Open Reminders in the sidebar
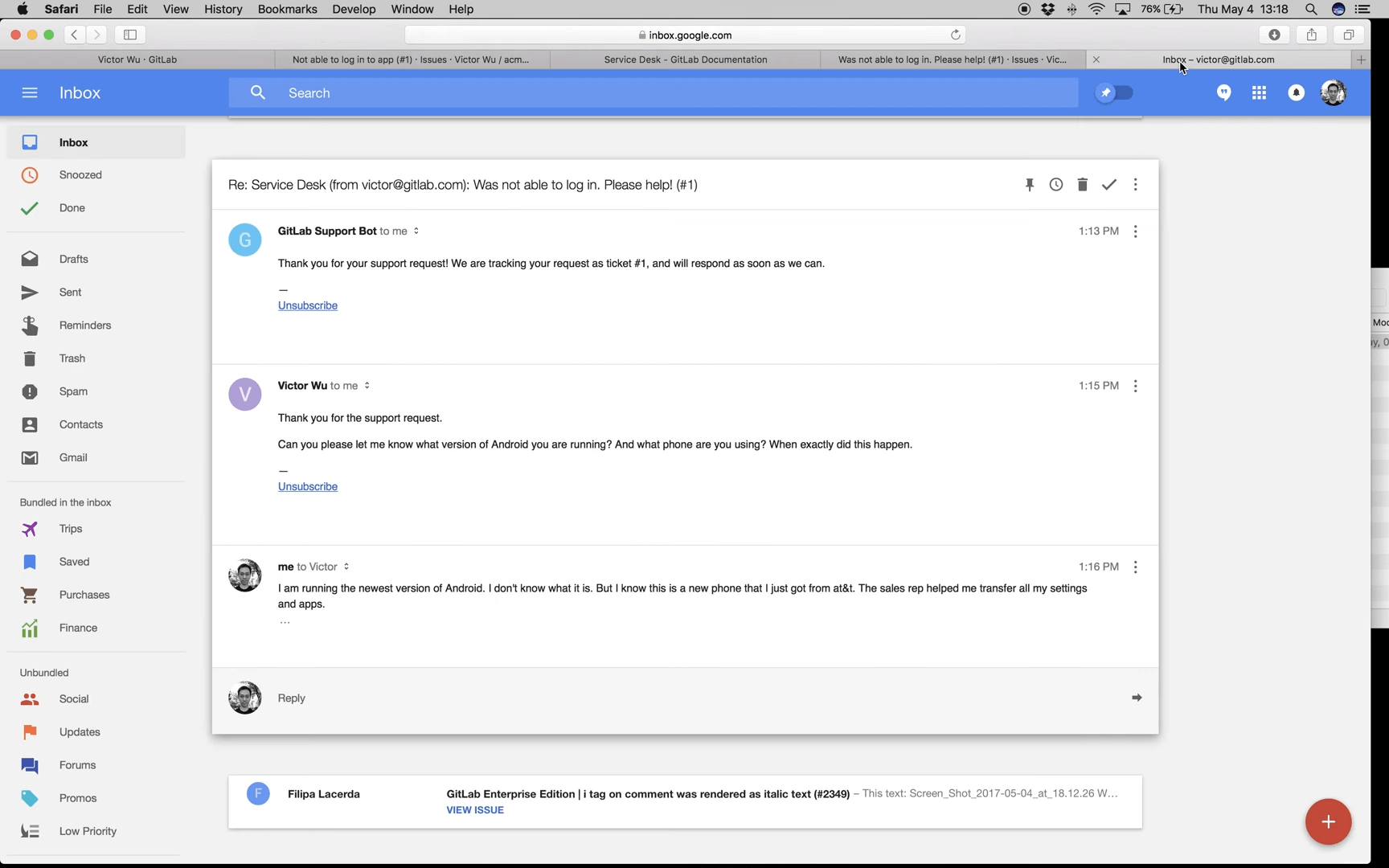The image size is (1389, 868). click(96, 325)
